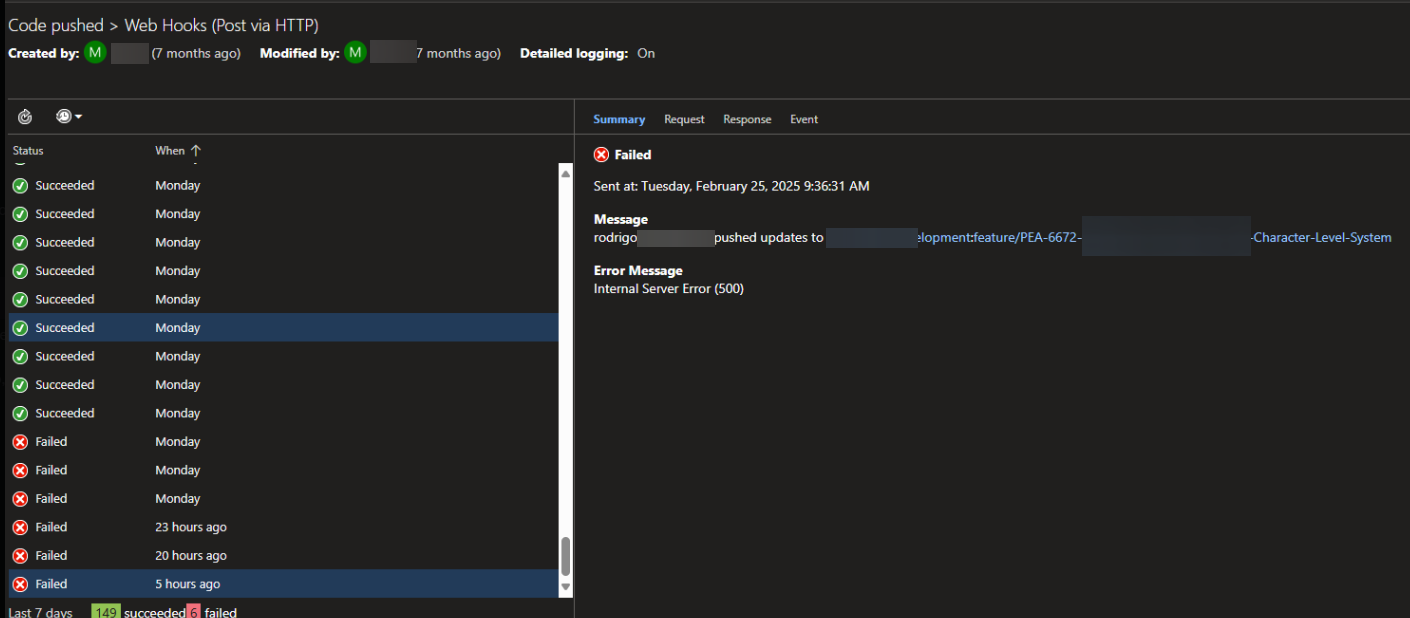Viewport: 1410px width, 618px height.
Task: Show the Event tab
Action: point(803,120)
